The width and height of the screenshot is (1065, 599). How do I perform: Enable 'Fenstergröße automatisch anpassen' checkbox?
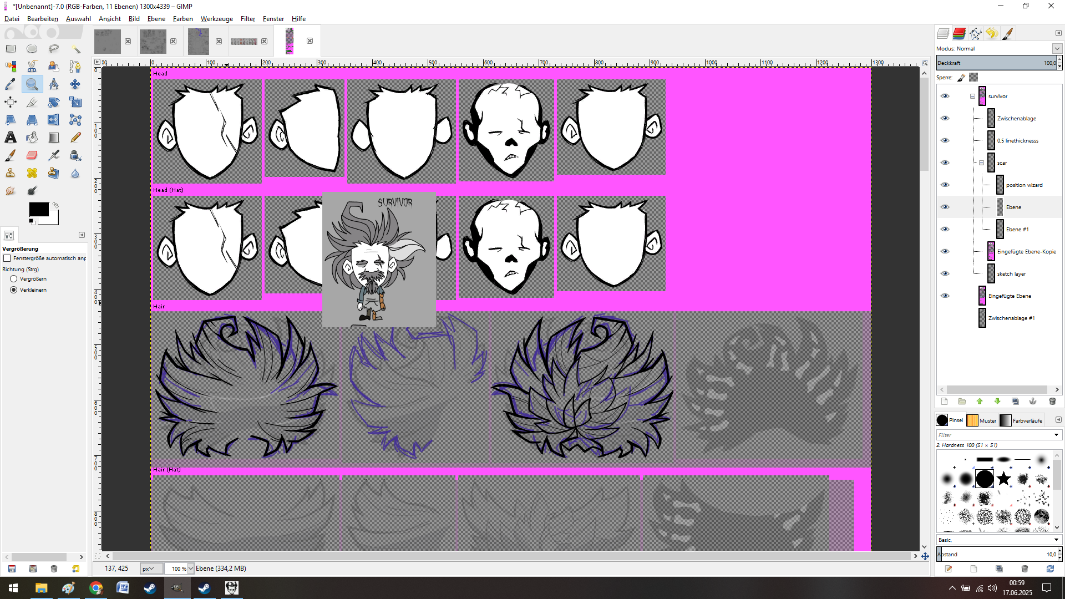coord(8,258)
